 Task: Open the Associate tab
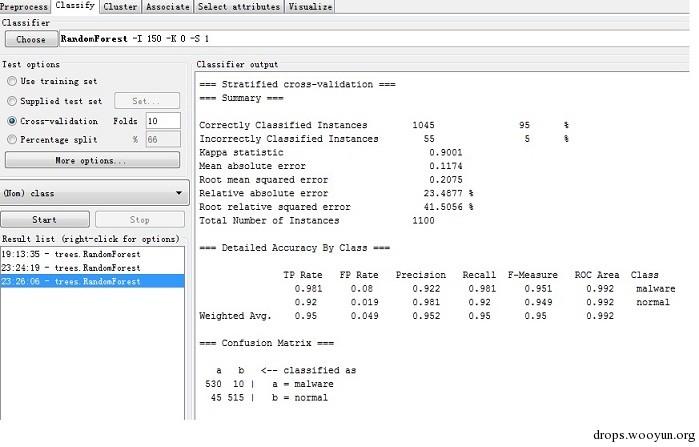click(x=168, y=7)
